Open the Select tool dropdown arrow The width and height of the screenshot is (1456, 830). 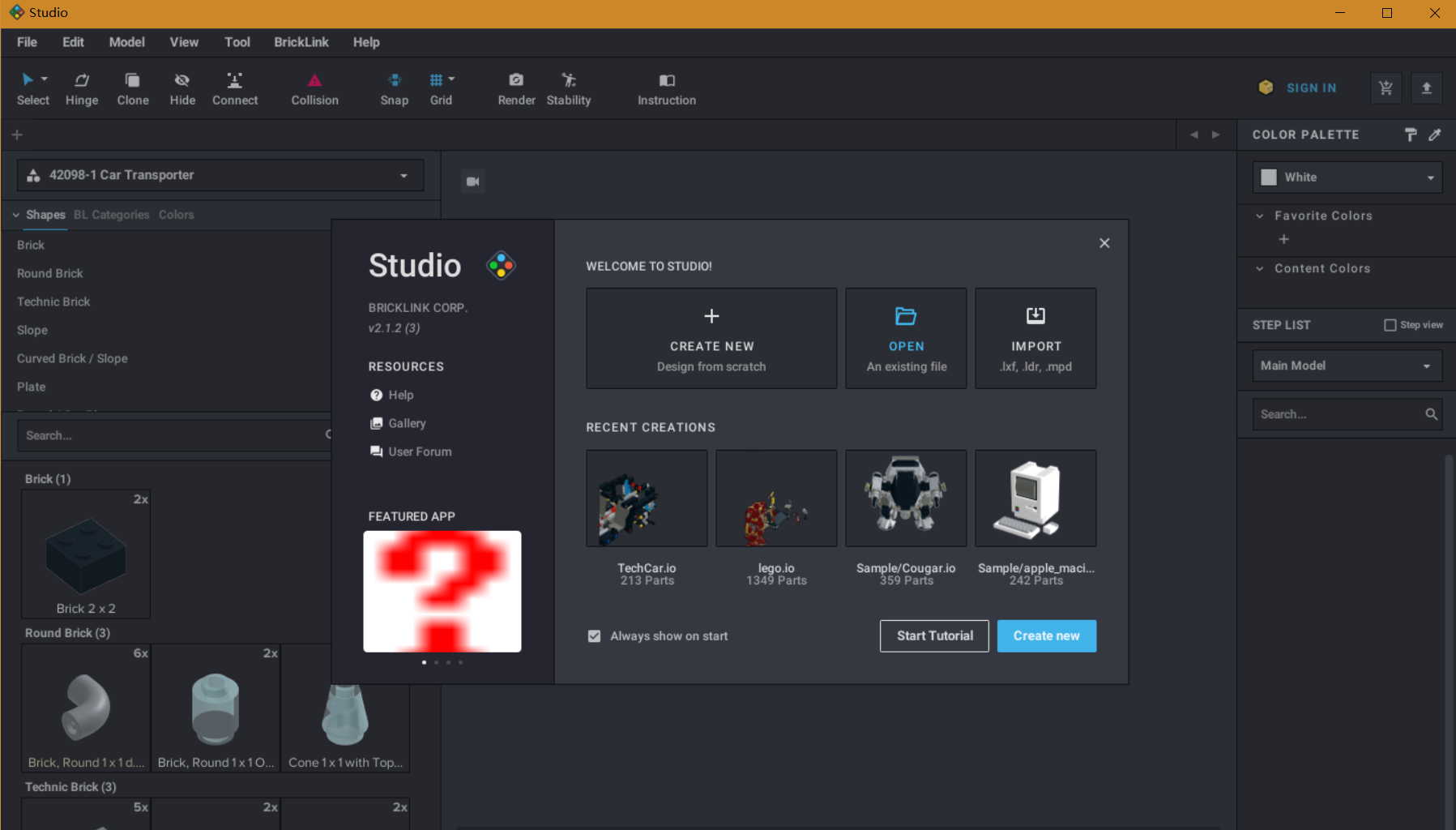tap(45, 79)
